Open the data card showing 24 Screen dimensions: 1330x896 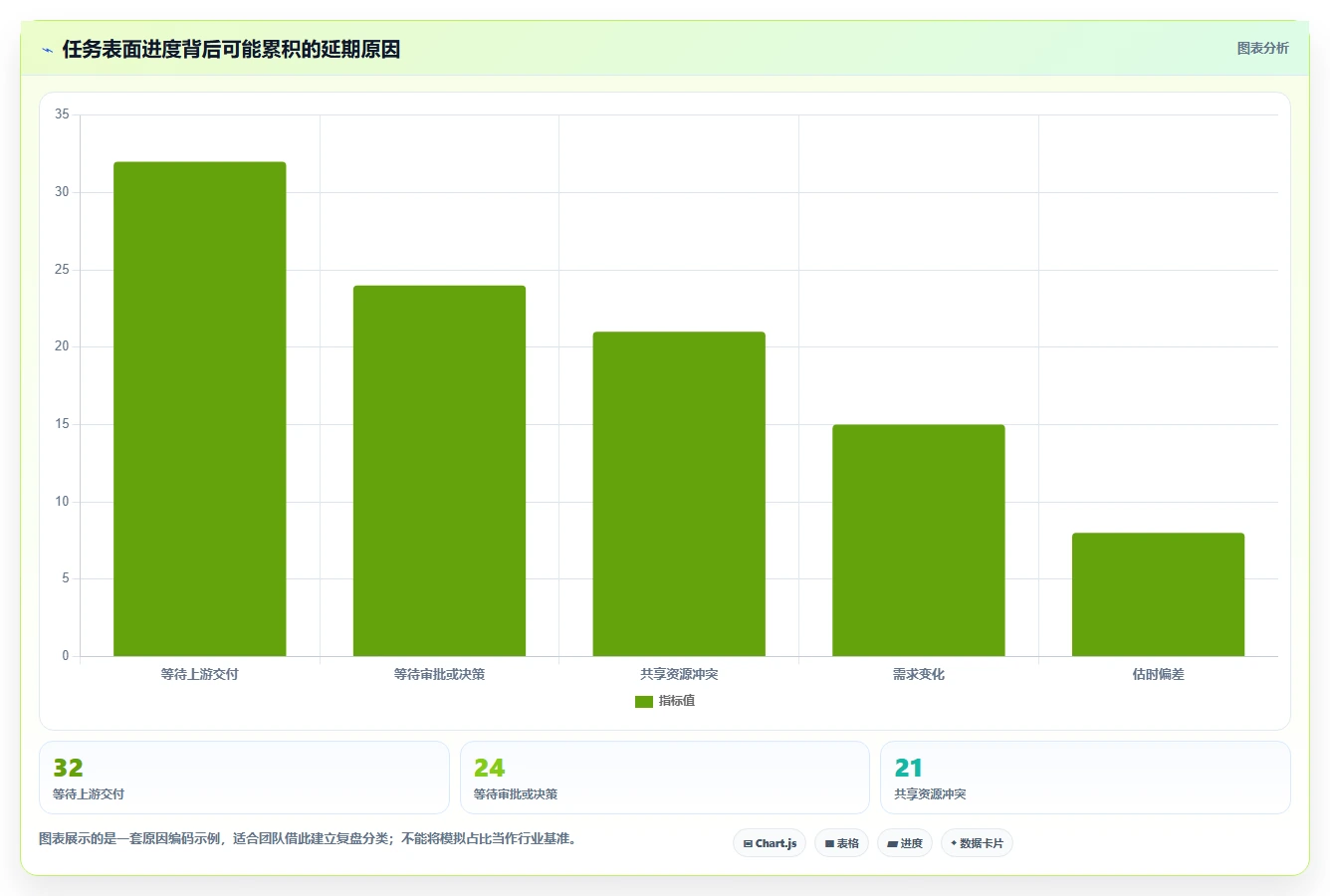[x=665, y=778]
